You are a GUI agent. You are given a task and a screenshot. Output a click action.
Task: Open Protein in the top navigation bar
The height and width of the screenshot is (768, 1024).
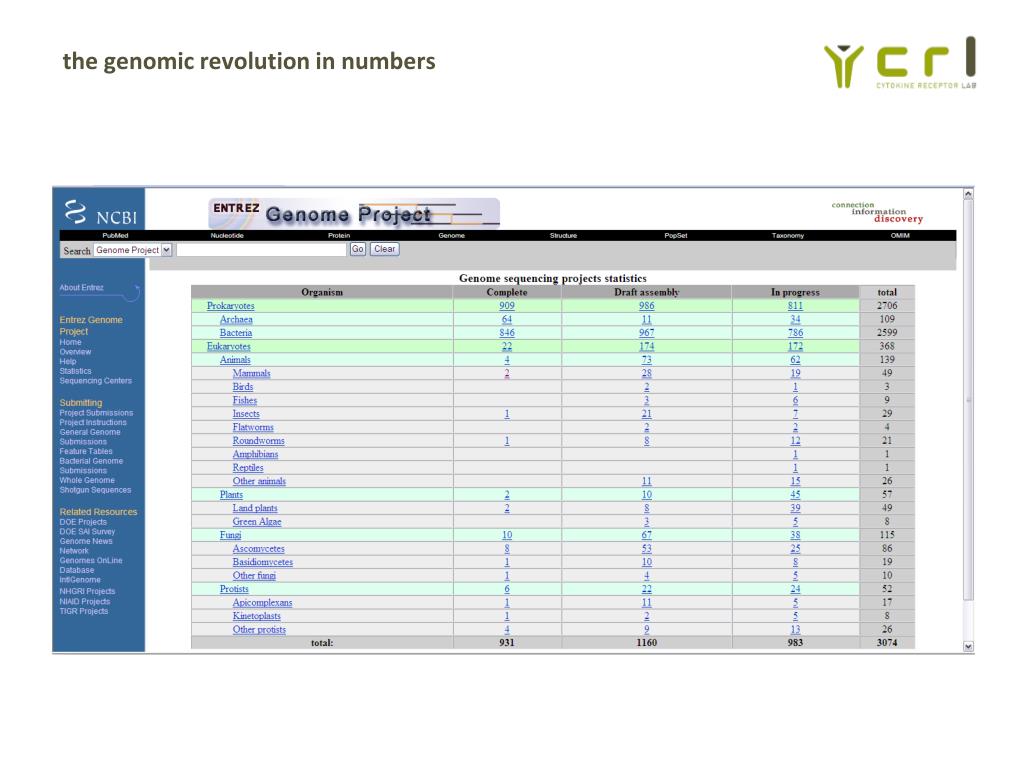339,236
